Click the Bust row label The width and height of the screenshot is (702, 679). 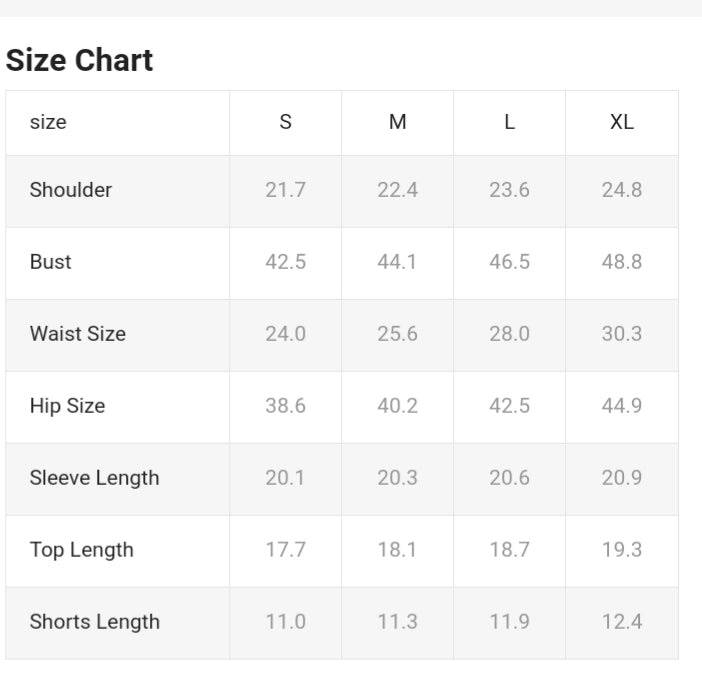coord(51,262)
